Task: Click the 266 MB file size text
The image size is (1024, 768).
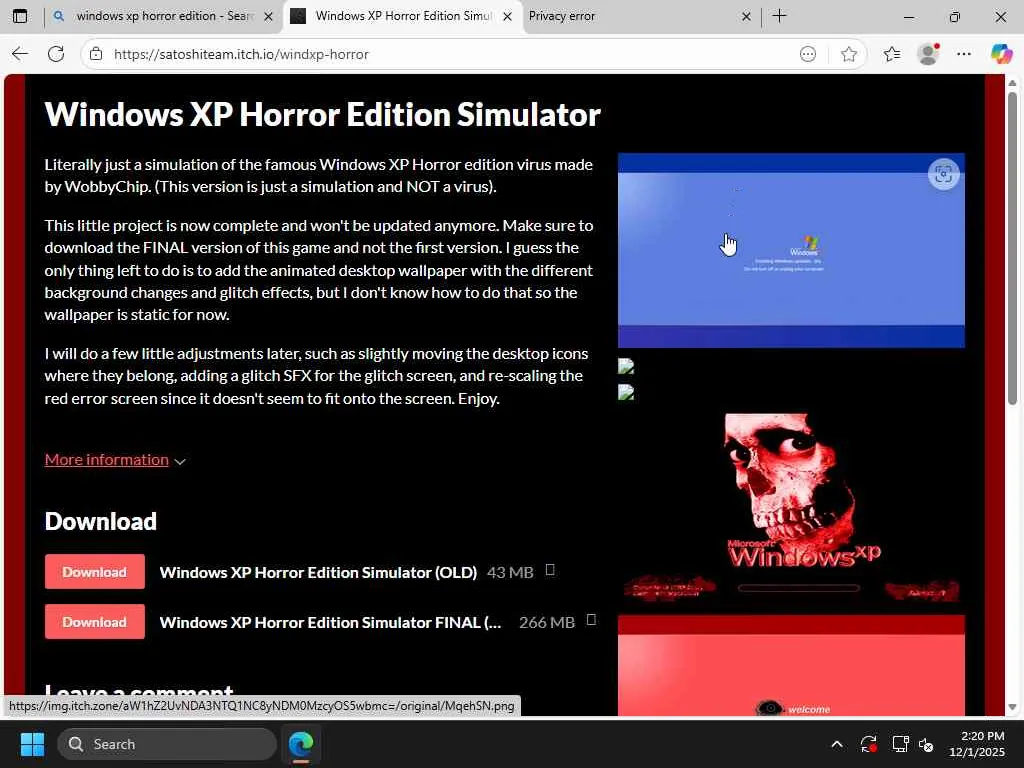Action: coord(547,622)
